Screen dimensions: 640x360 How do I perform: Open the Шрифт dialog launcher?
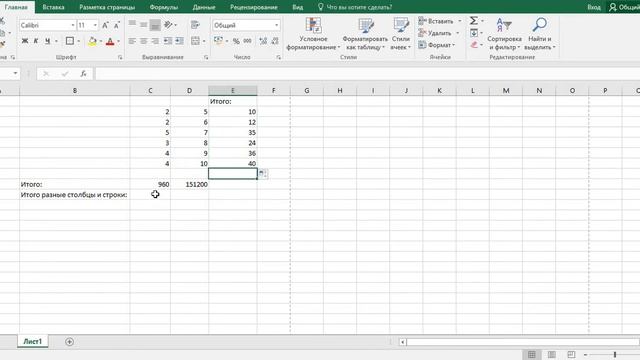(x=120, y=58)
